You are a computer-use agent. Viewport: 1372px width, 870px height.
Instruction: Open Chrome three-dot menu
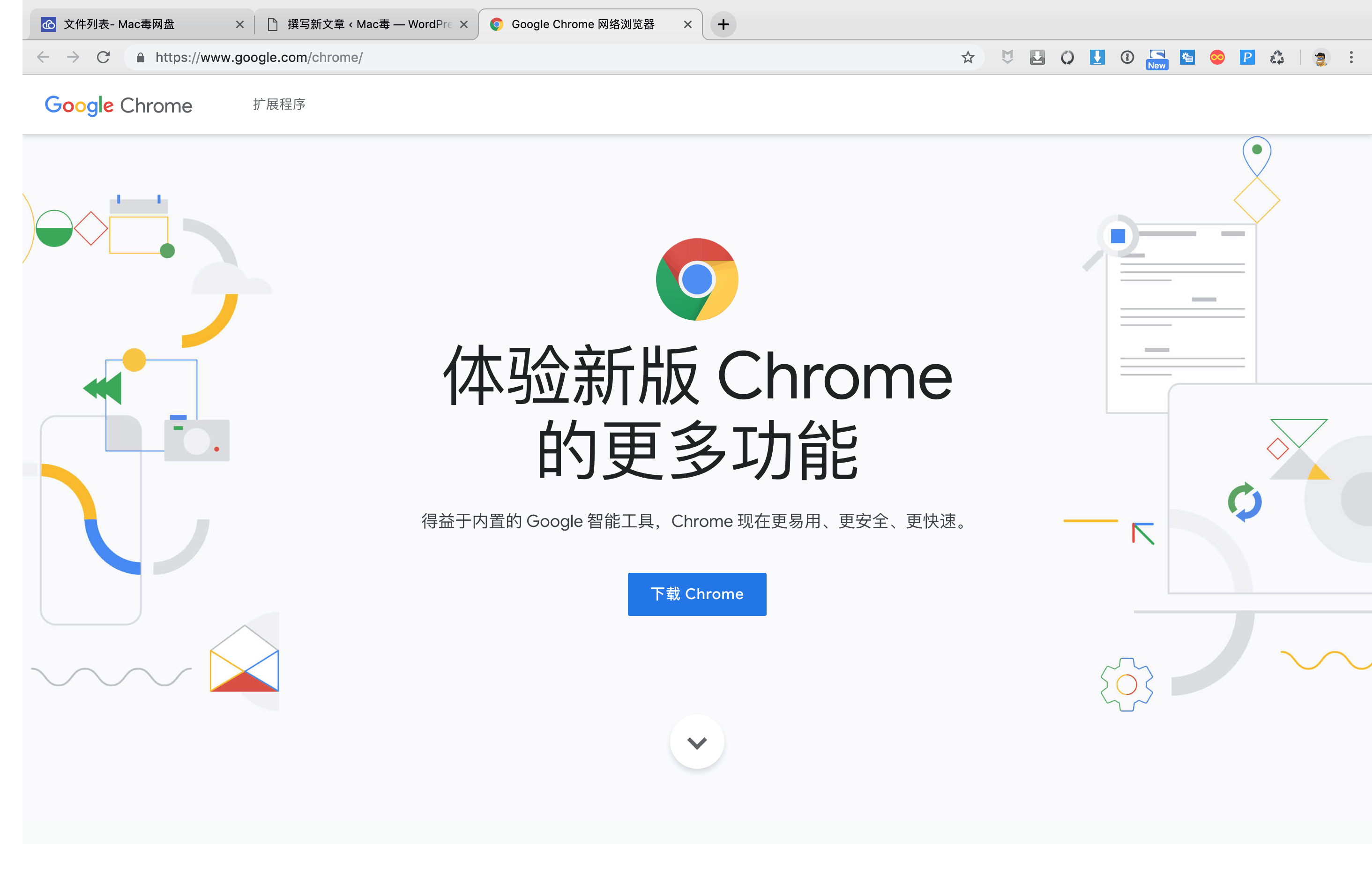(1351, 57)
